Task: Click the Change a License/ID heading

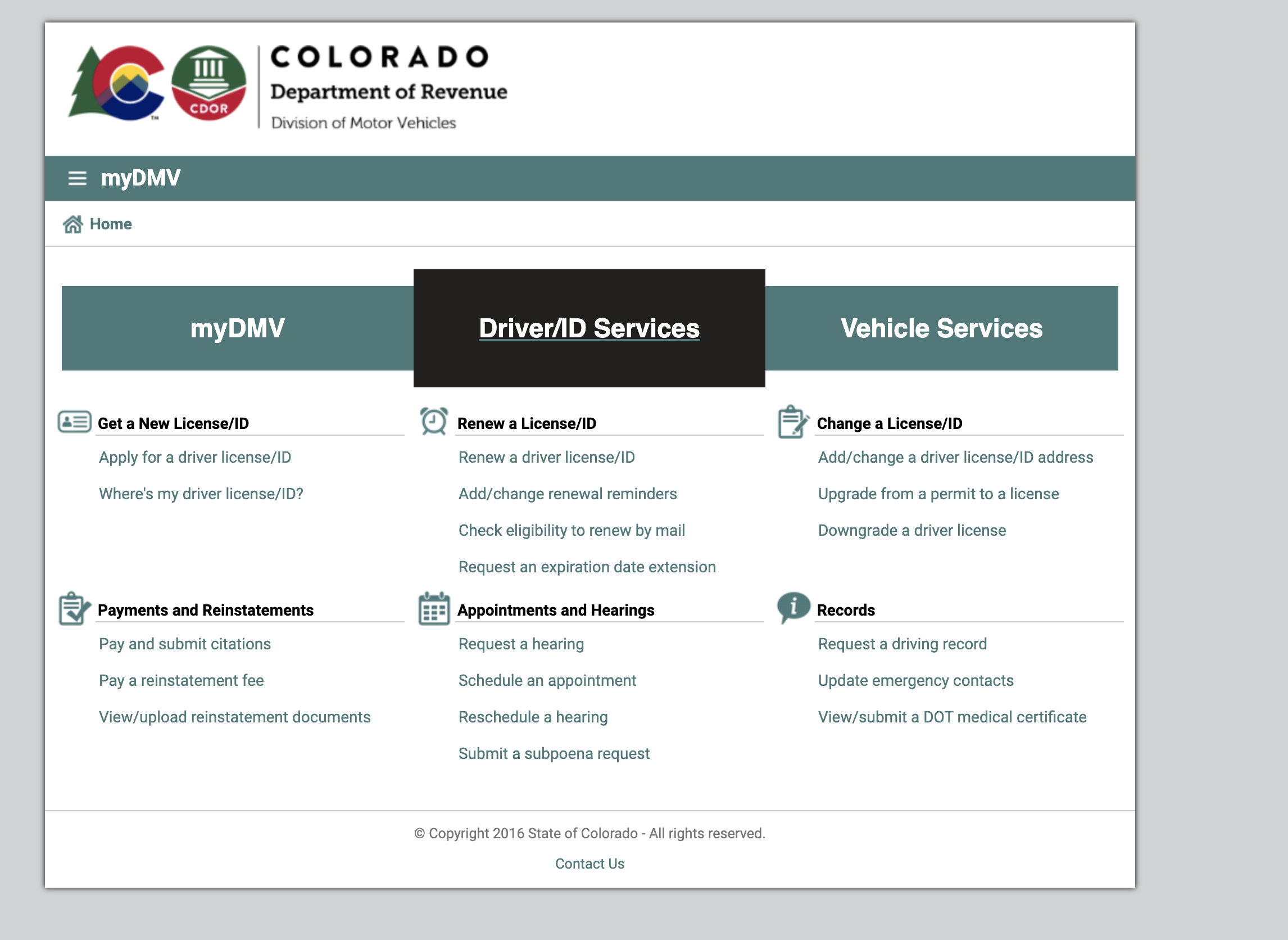Action: tap(890, 423)
